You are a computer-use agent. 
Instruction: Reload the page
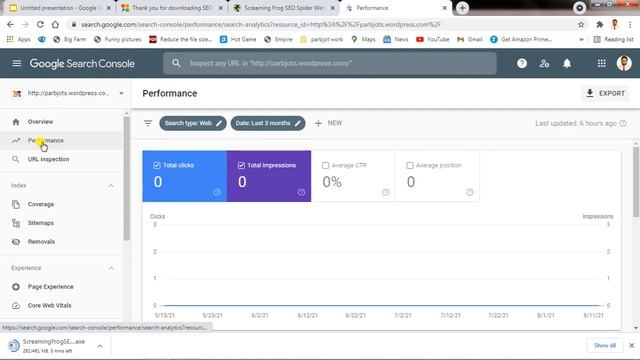[x=40, y=24]
